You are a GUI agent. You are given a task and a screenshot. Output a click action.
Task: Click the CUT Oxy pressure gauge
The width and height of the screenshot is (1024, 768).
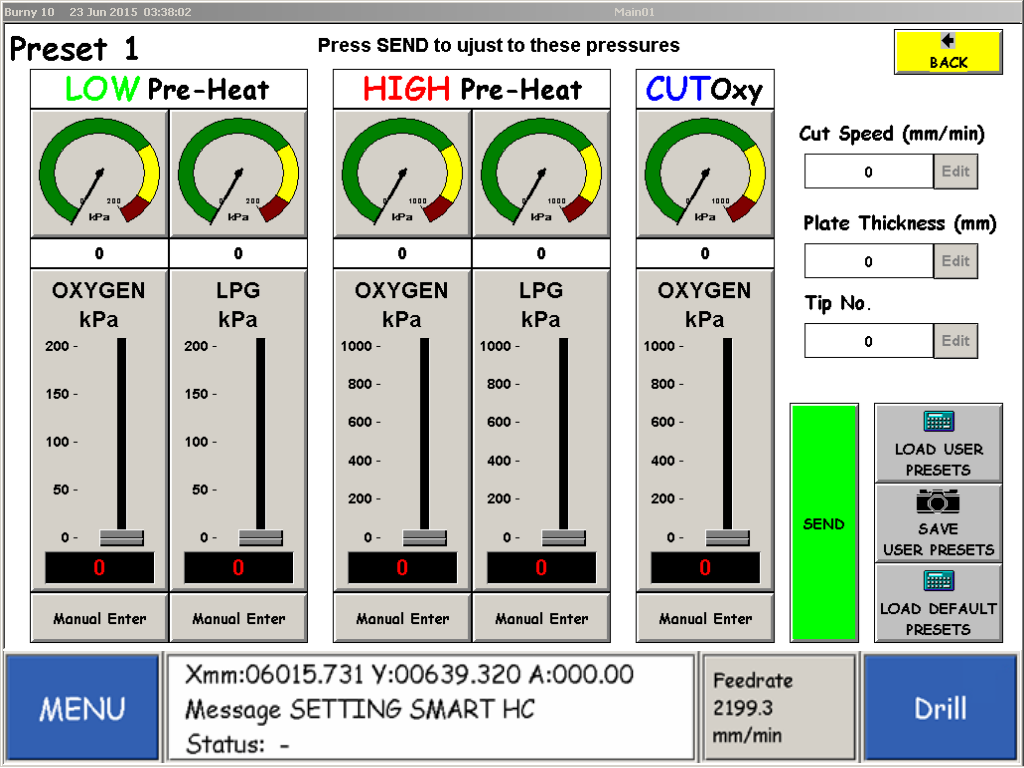point(705,173)
